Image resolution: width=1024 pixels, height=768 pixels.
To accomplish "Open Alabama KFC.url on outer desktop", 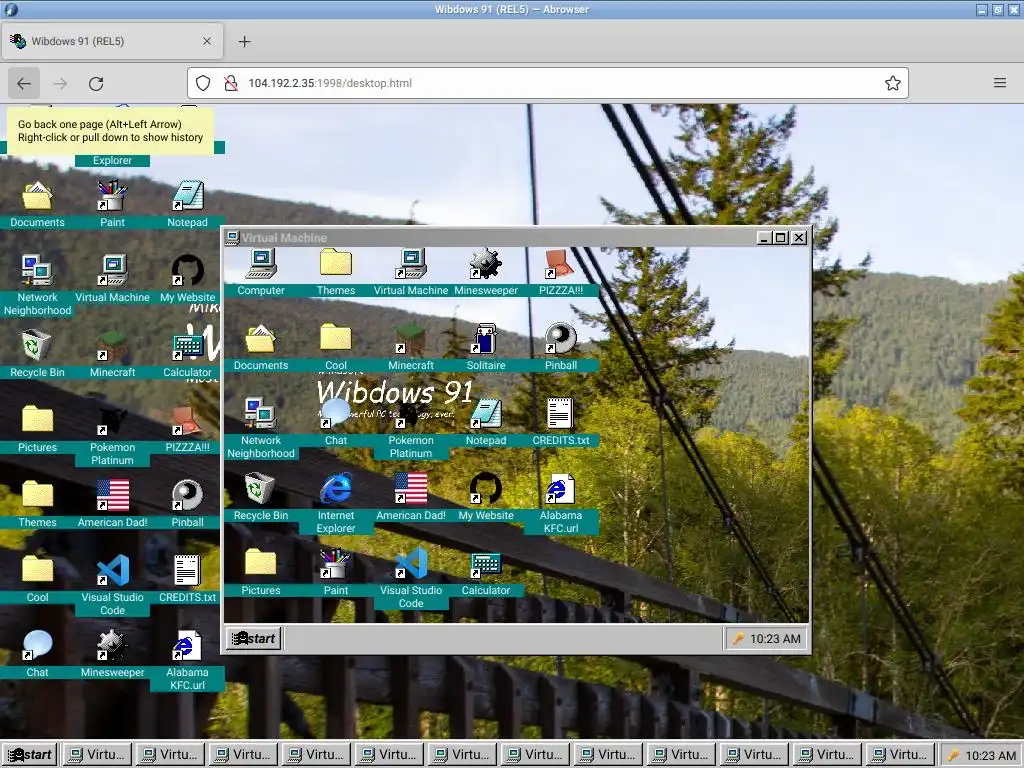I will (x=187, y=661).
